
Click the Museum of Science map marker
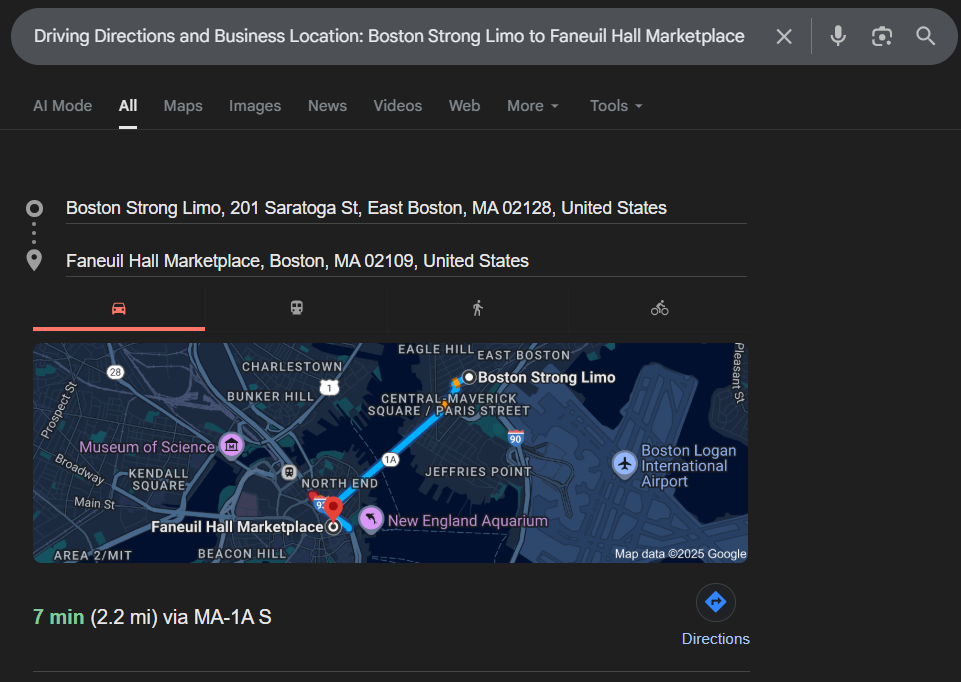[232, 445]
